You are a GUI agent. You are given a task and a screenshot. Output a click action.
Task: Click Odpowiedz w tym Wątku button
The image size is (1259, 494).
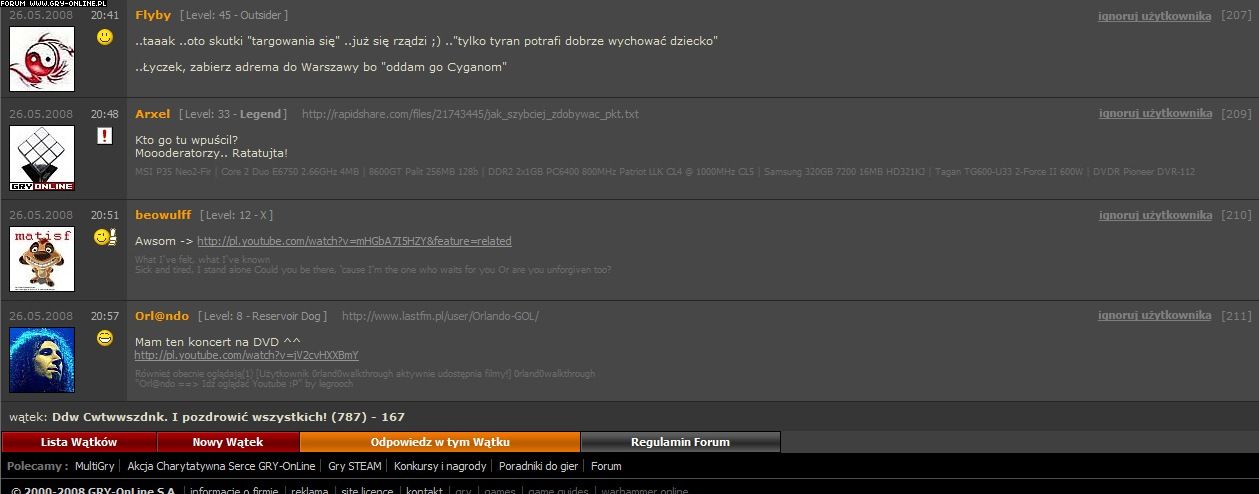click(440, 442)
